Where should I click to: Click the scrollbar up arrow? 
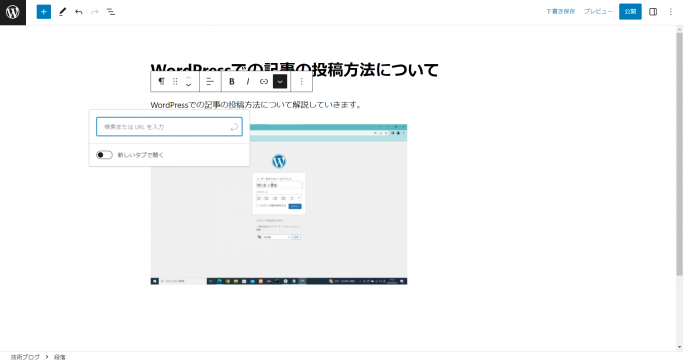pyautogui.click(x=679, y=29)
